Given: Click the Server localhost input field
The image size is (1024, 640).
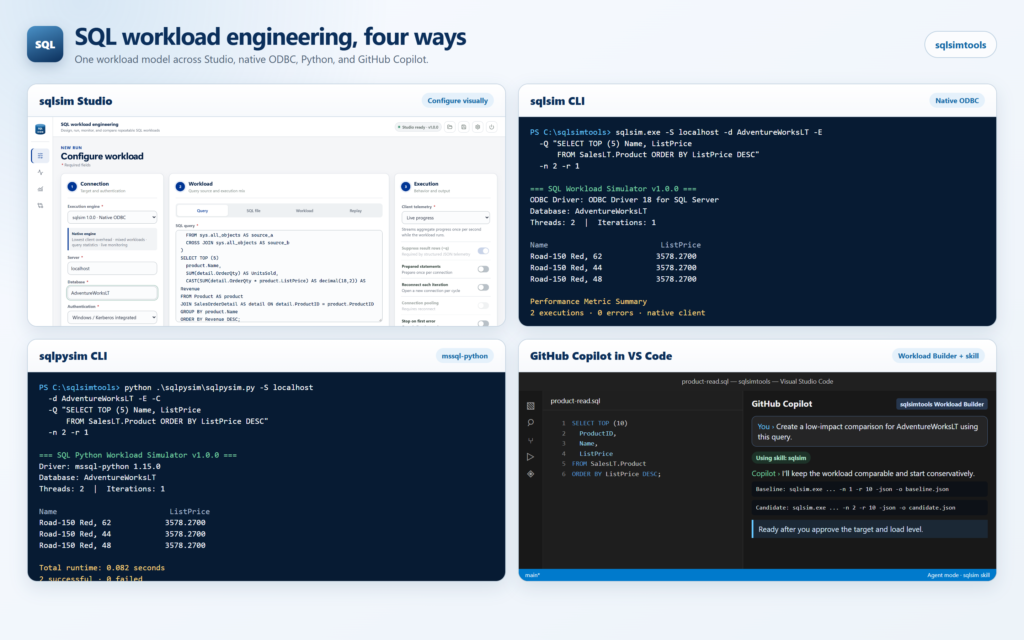Looking at the screenshot, I should (112, 268).
